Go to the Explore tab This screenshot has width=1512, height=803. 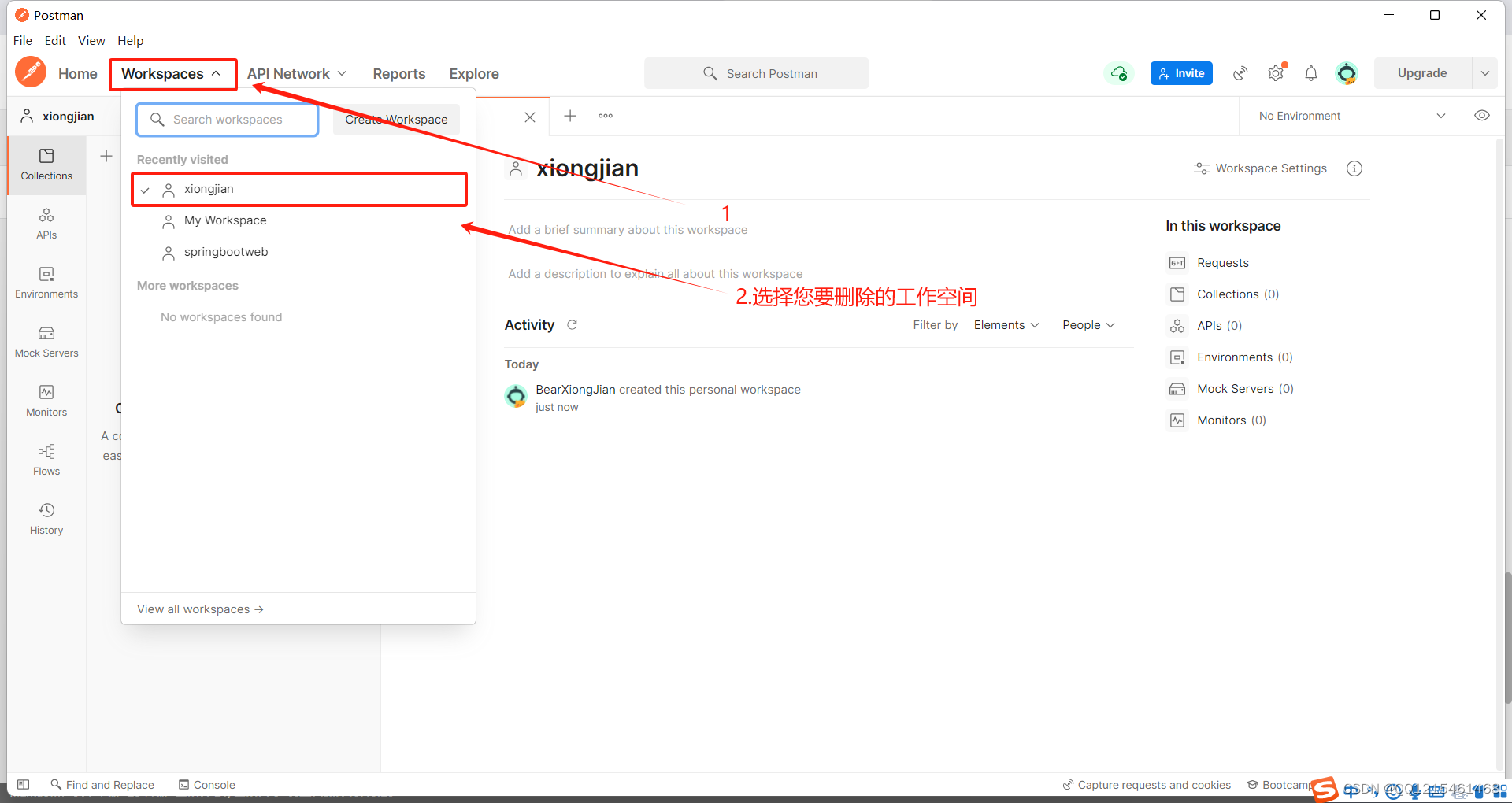(x=474, y=73)
